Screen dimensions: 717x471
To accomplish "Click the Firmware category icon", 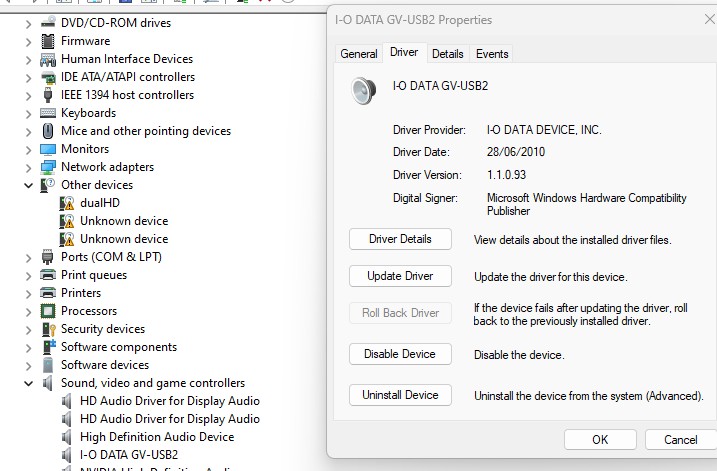I will click(x=48, y=41).
